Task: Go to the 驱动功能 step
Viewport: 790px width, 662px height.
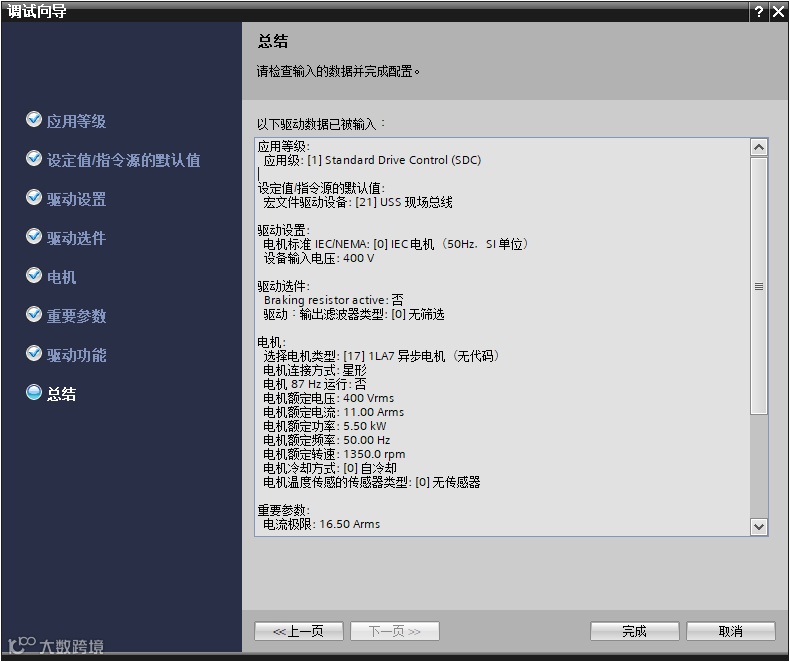Action: (76, 355)
